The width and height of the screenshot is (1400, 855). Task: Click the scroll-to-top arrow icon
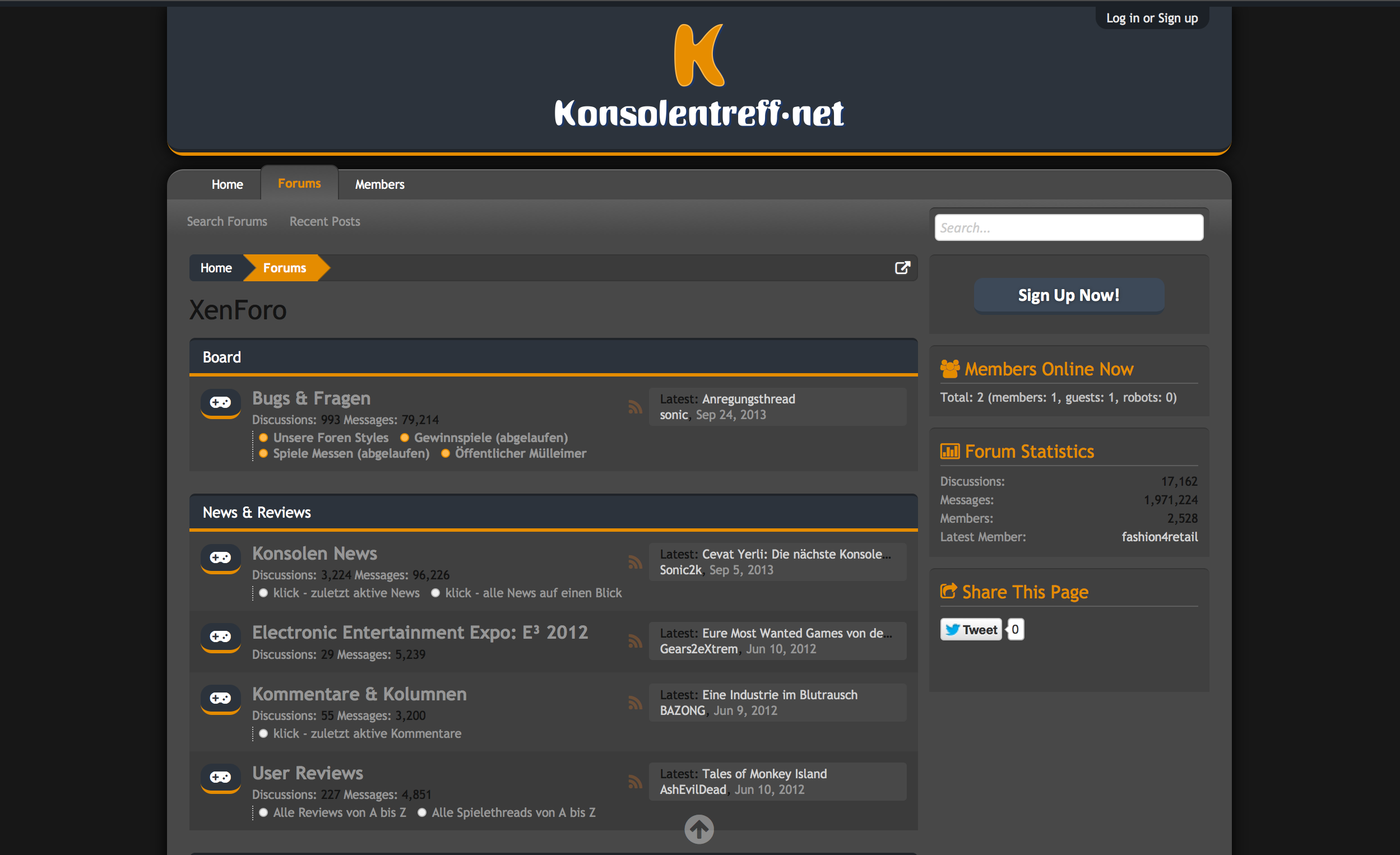699,829
